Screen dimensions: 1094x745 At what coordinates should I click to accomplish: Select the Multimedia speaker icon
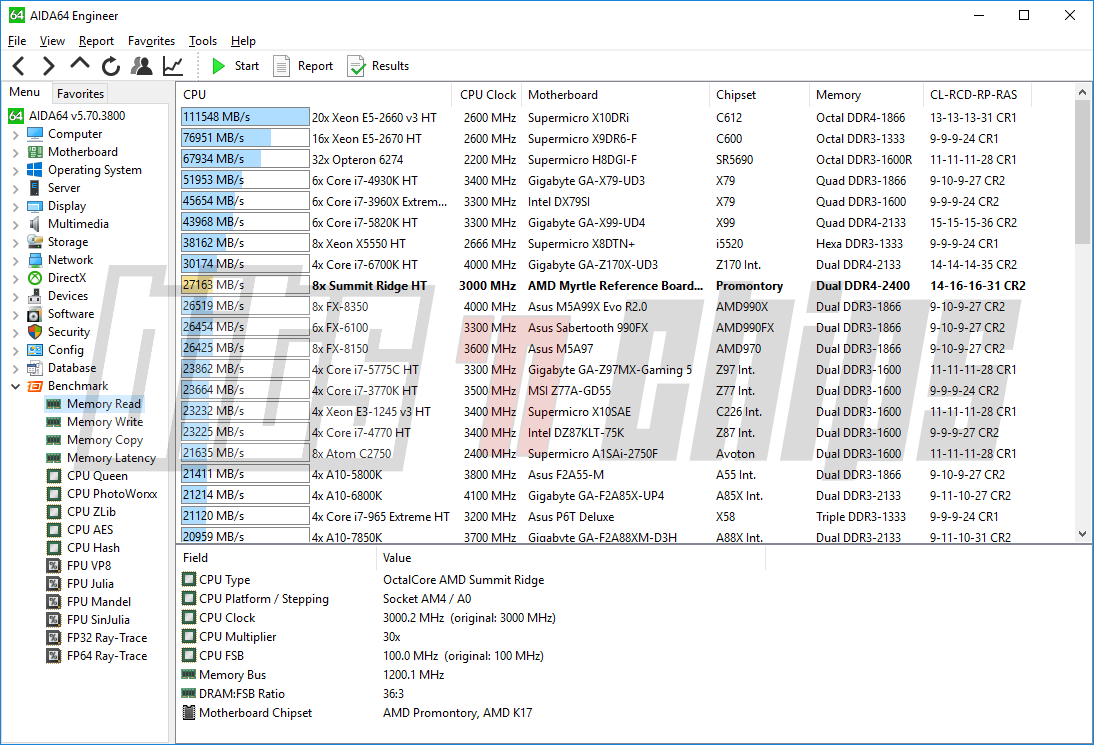coord(35,224)
